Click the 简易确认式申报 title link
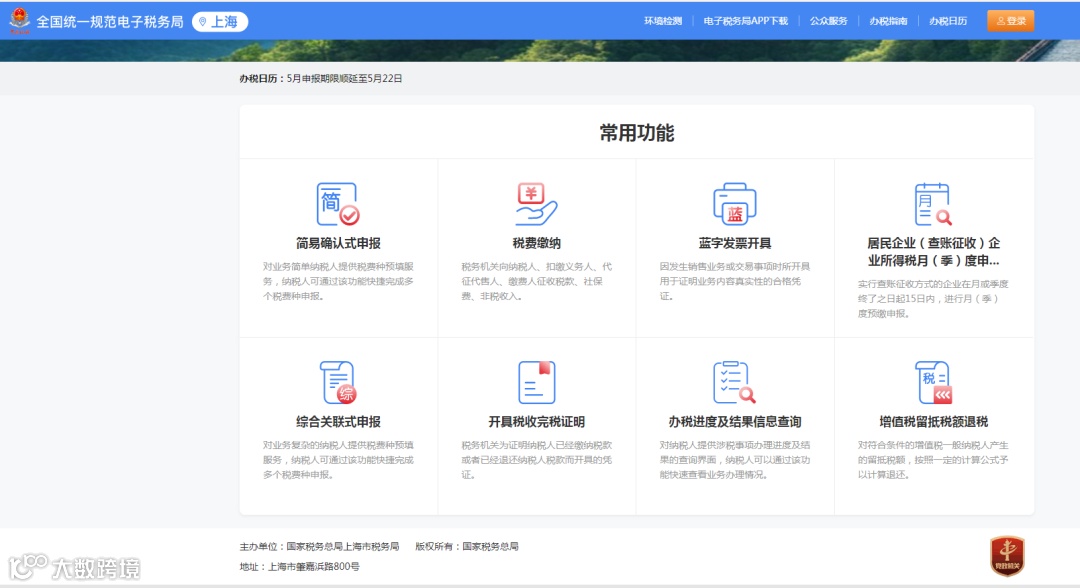The height and width of the screenshot is (588, 1080). pyautogui.click(x=338, y=243)
